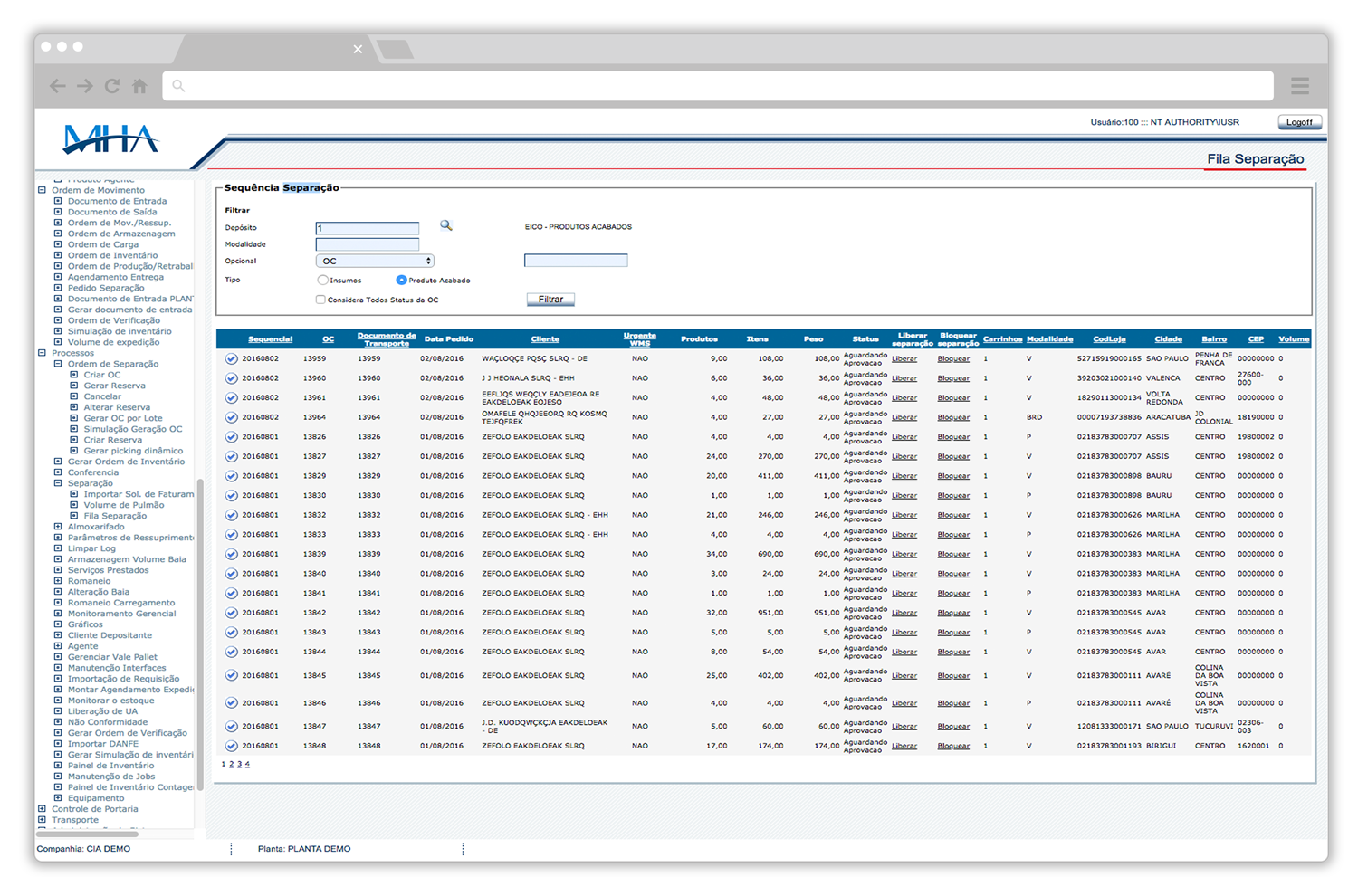Screen dimensions: 1358x896
Task: Select the check icon for OC 13826
Action: (232, 437)
